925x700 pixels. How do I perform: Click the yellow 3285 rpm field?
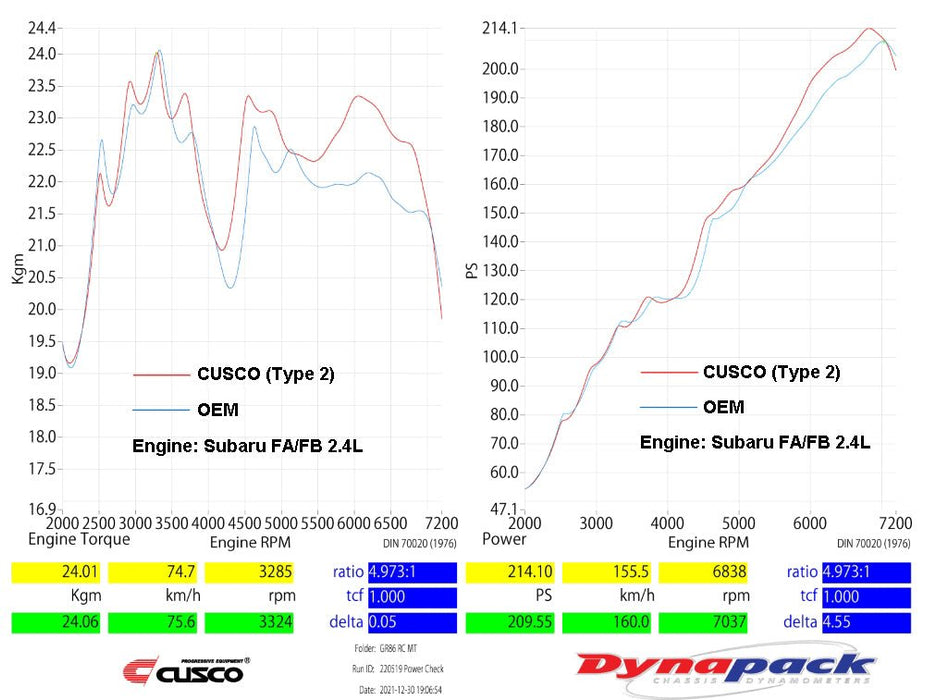[250, 573]
